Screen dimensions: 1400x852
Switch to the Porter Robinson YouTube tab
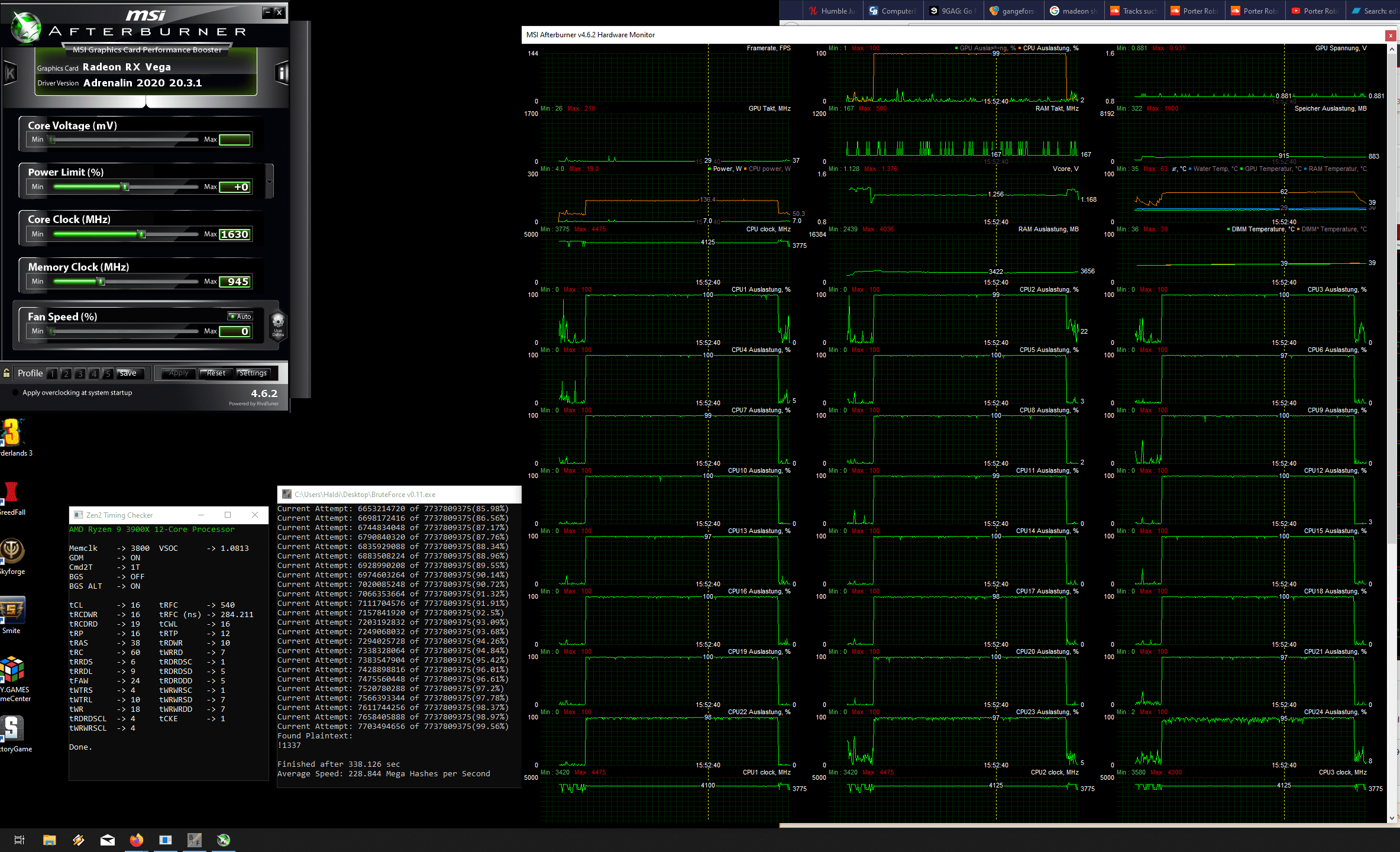pos(1315,11)
